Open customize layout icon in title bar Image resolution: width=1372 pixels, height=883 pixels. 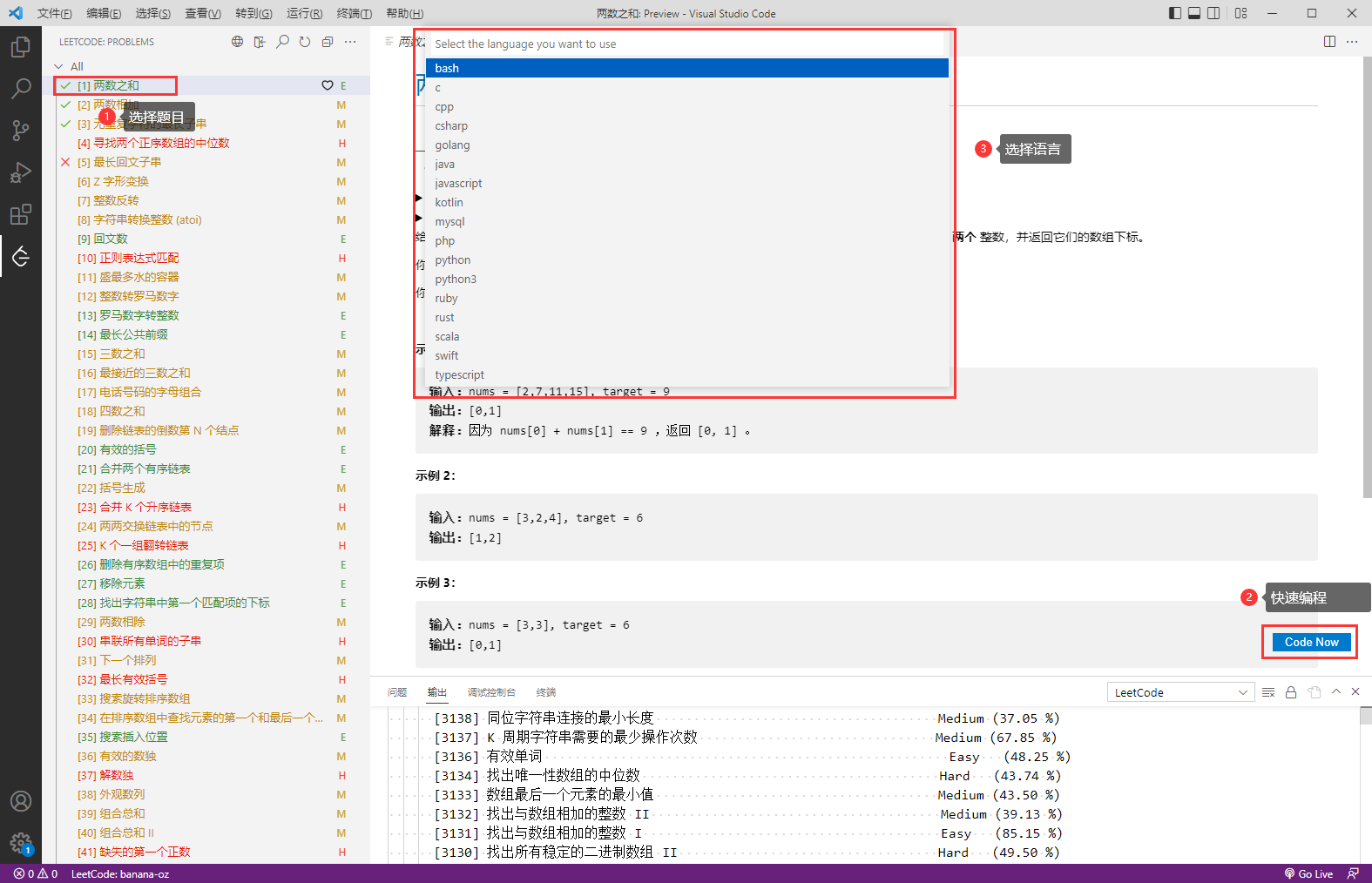coord(1241,13)
